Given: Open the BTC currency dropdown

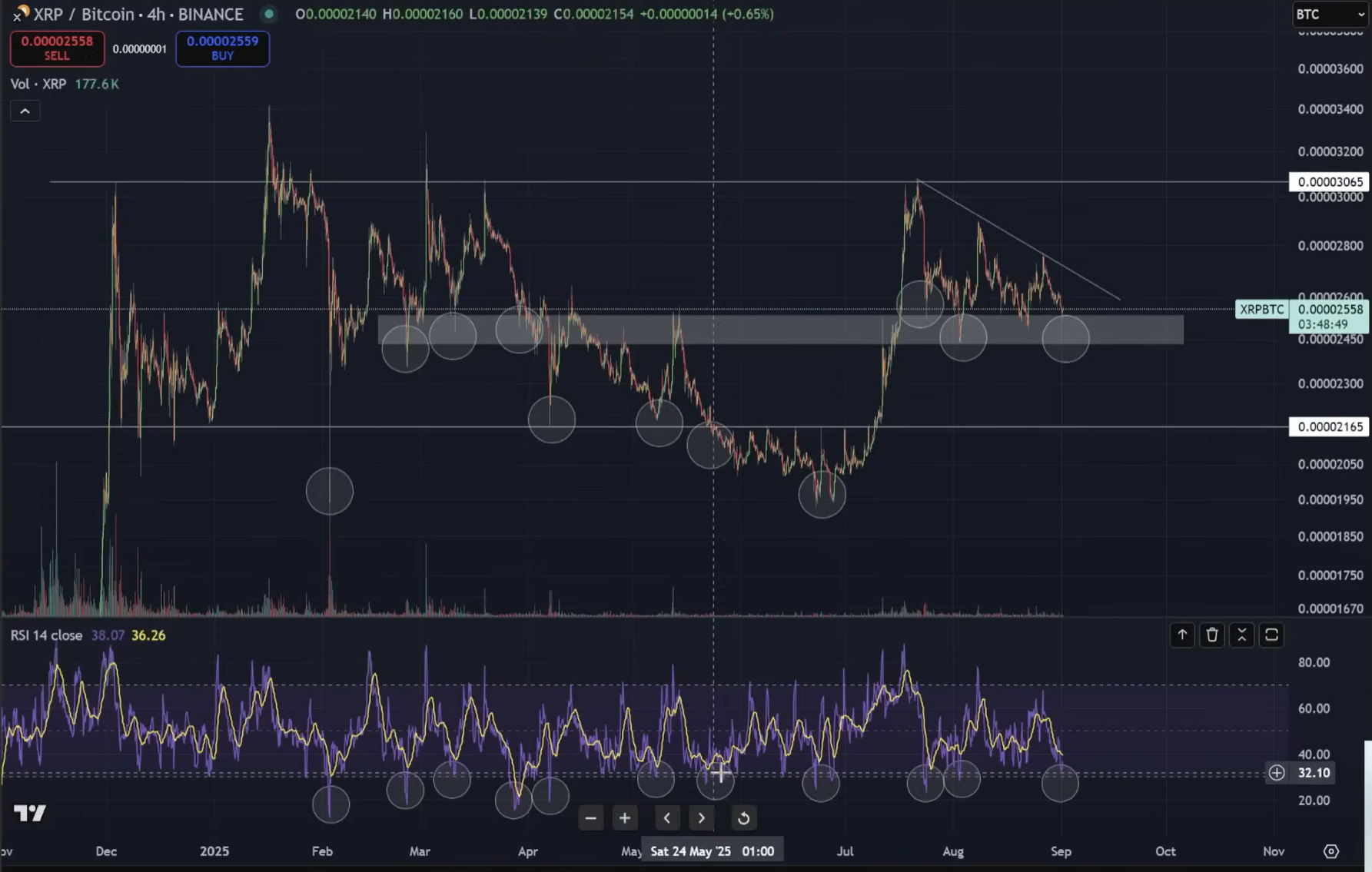Looking at the screenshot, I should pos(1329,14).
